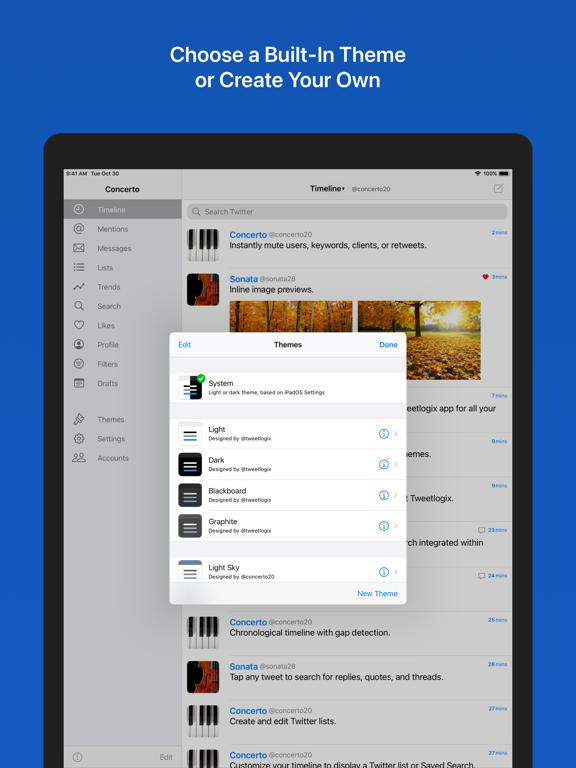576x768 pixels.
Task: Expand the Light theme chevron
Action: (x=396, y=433)
